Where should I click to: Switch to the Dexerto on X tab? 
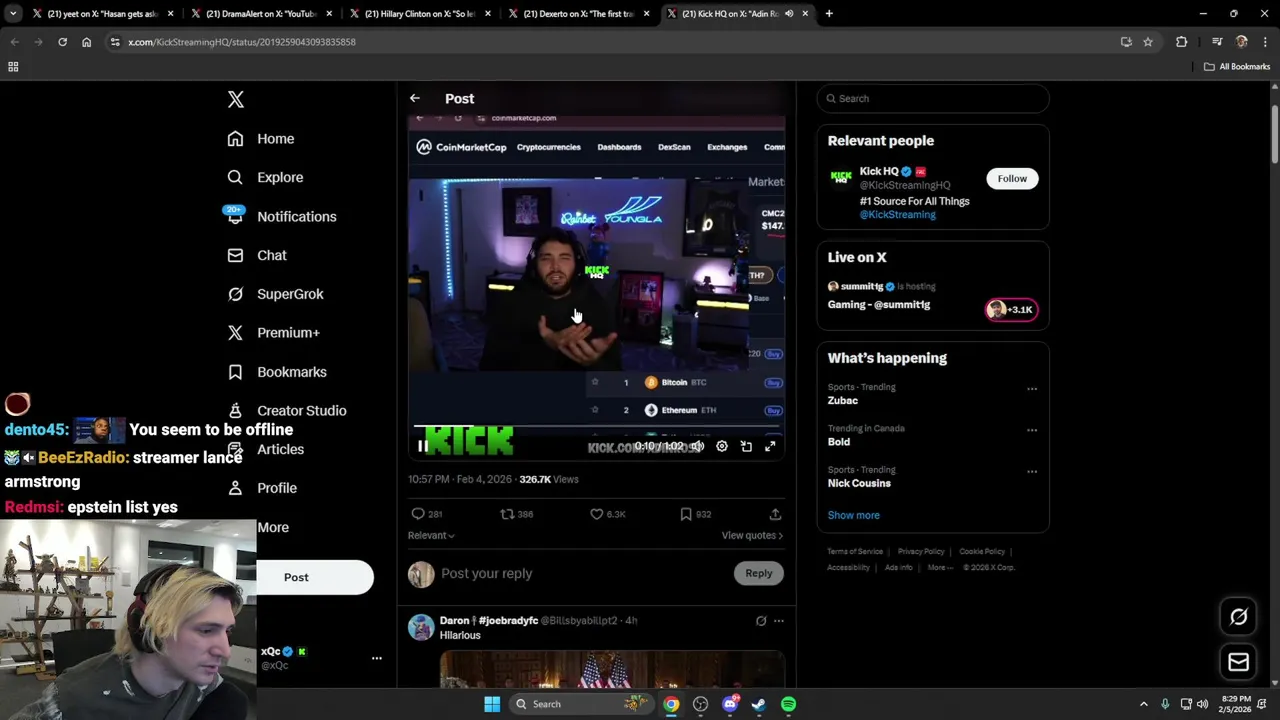tap(579, 14)
